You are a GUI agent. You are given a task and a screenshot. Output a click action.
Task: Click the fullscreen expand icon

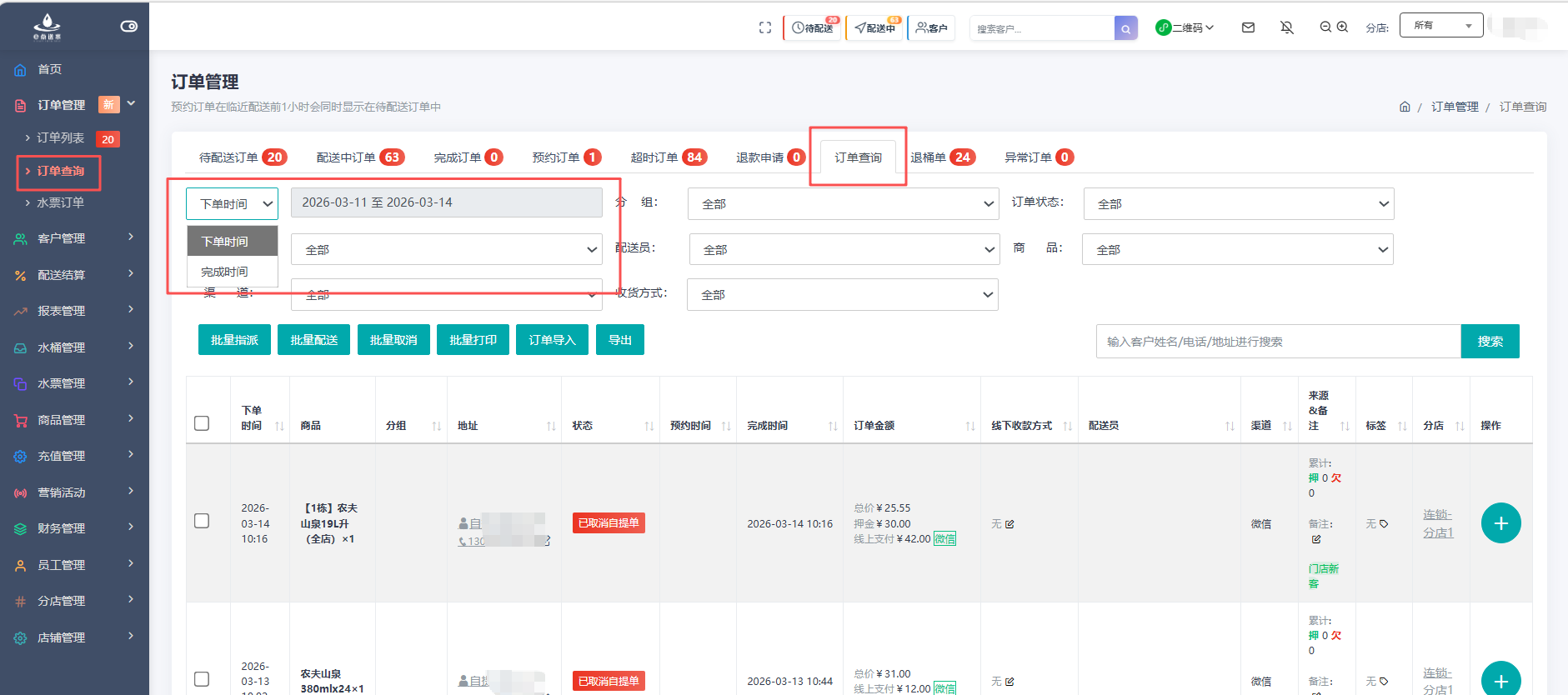click(765, 27)
